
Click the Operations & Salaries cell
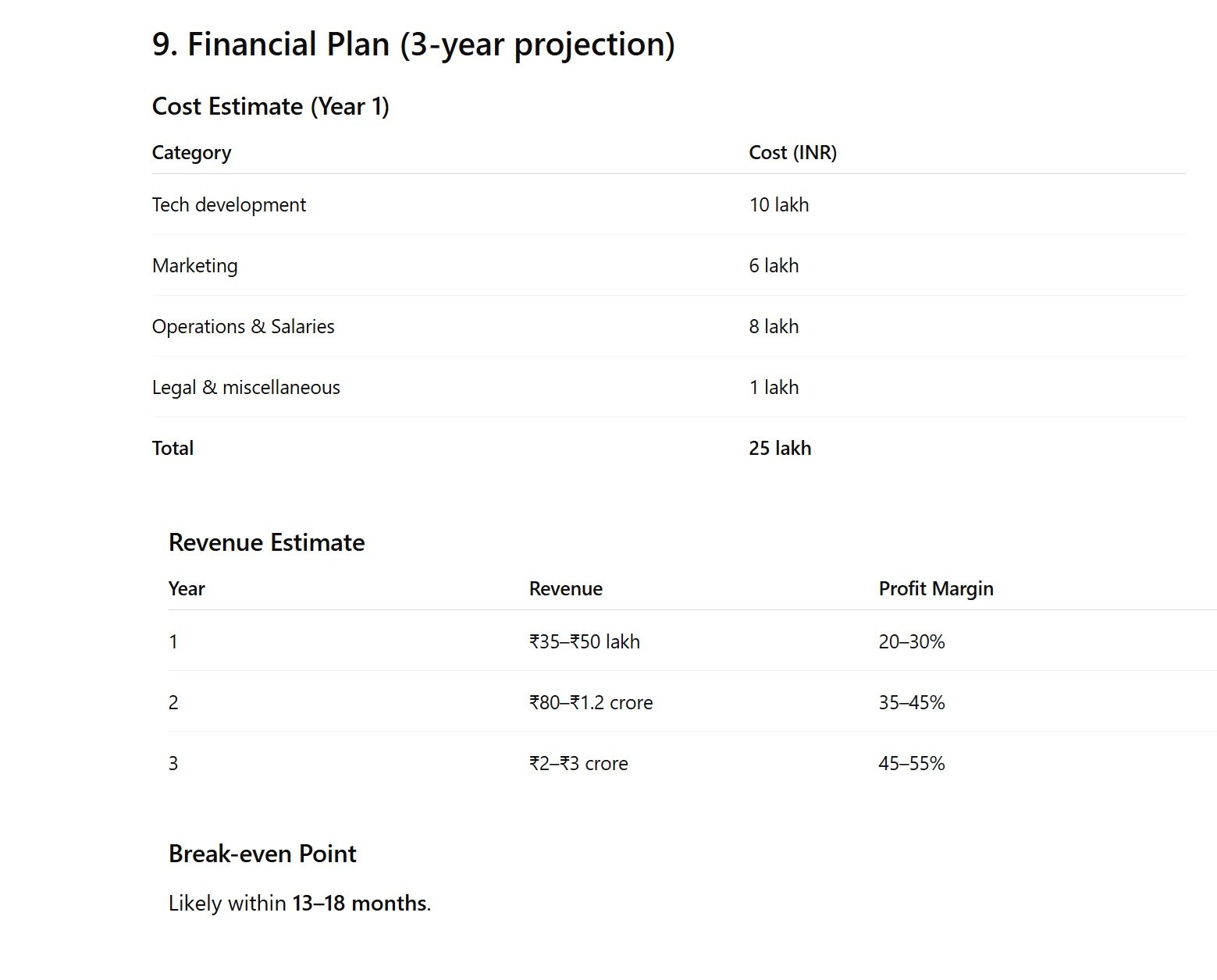[x=243, y=326]
